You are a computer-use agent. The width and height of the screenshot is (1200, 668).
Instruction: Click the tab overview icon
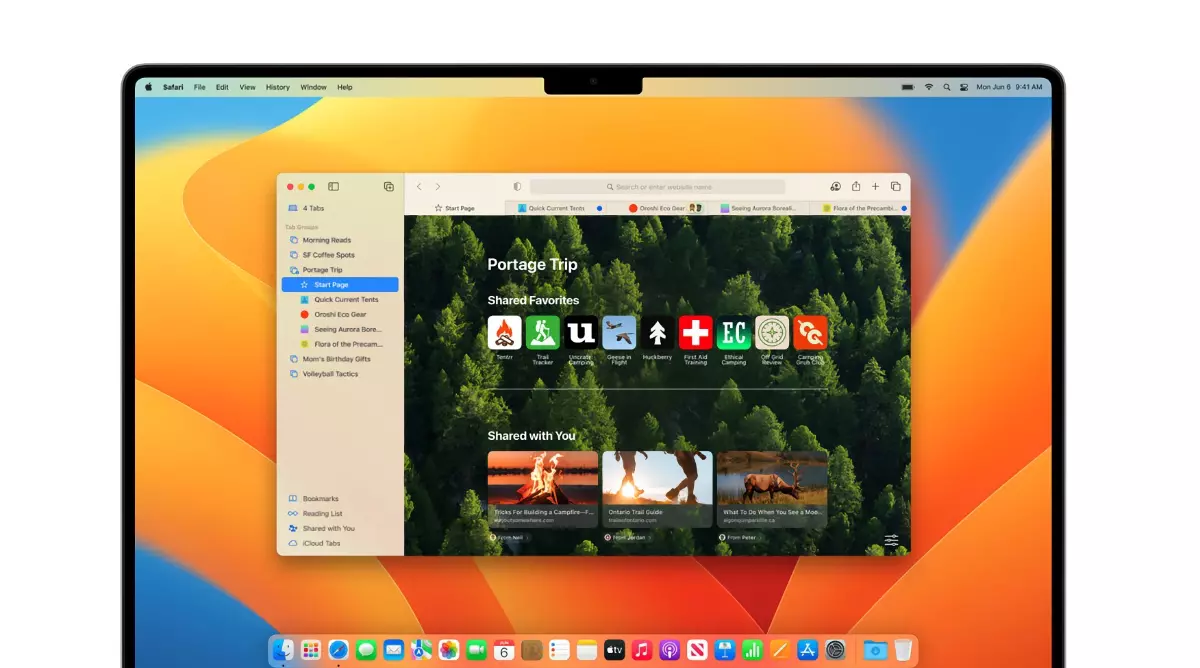coord(895,187)
